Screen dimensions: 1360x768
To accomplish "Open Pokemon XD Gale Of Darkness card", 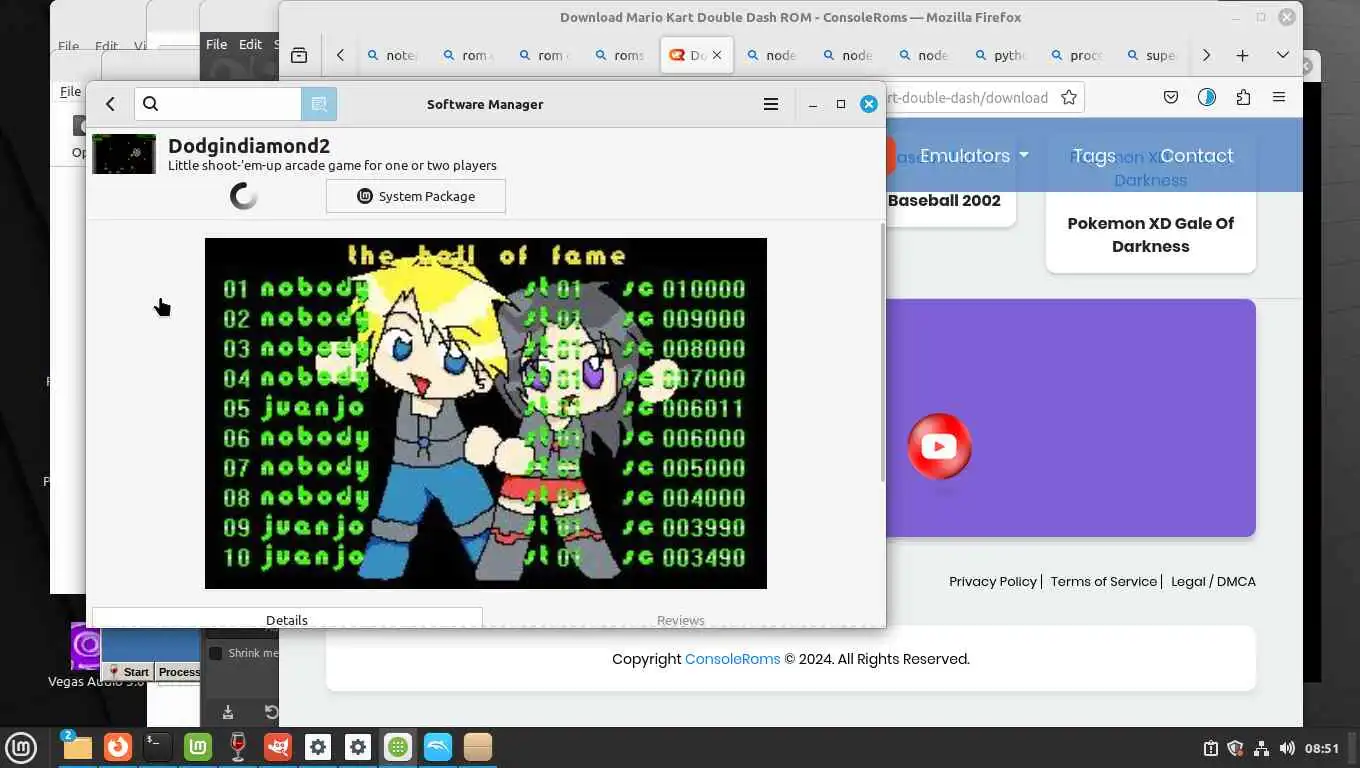I will click(1151, 234).
